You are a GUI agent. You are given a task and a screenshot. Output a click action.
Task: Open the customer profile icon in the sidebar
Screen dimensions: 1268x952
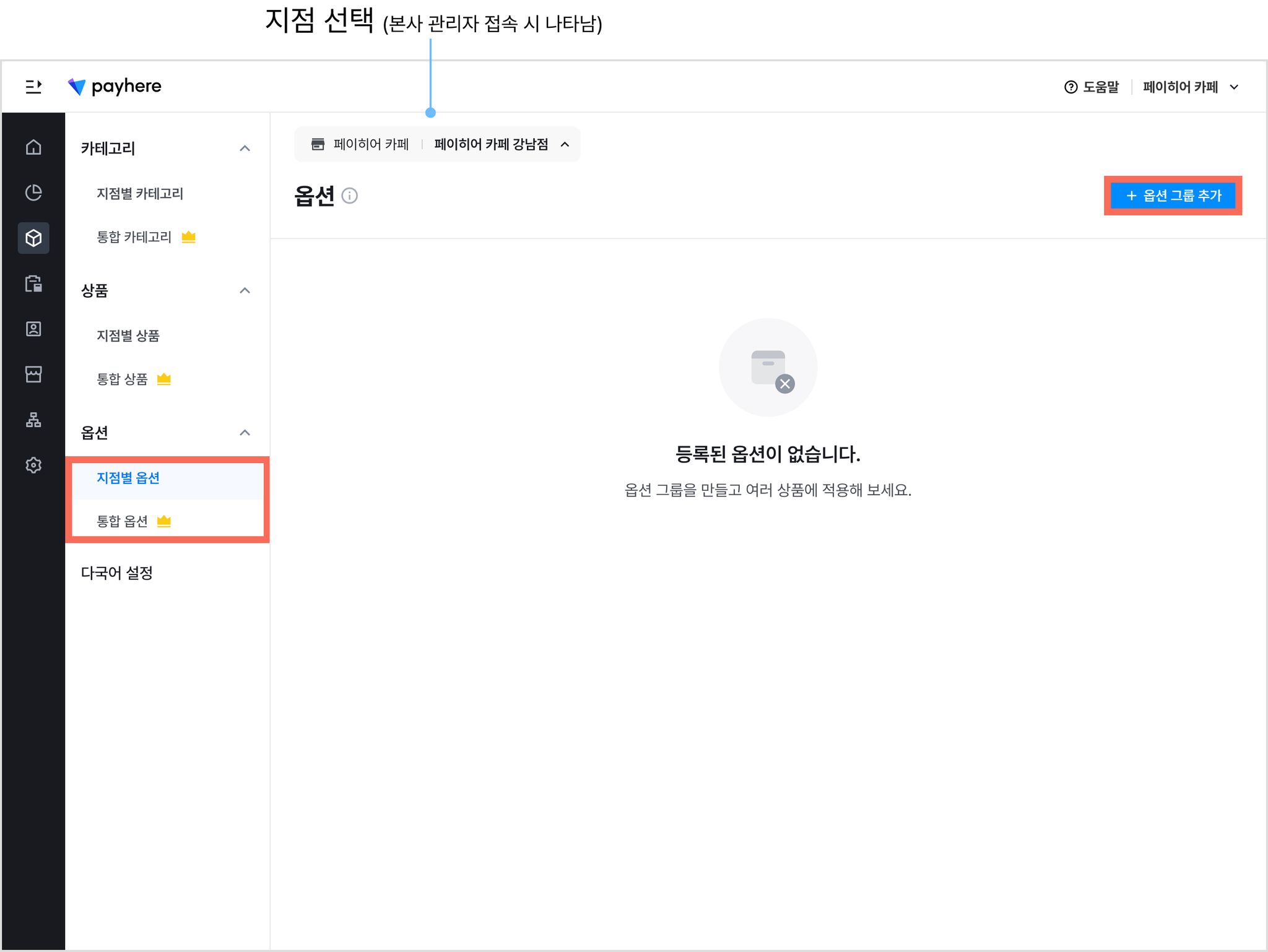pyautogui.click(x=33, y=329)
